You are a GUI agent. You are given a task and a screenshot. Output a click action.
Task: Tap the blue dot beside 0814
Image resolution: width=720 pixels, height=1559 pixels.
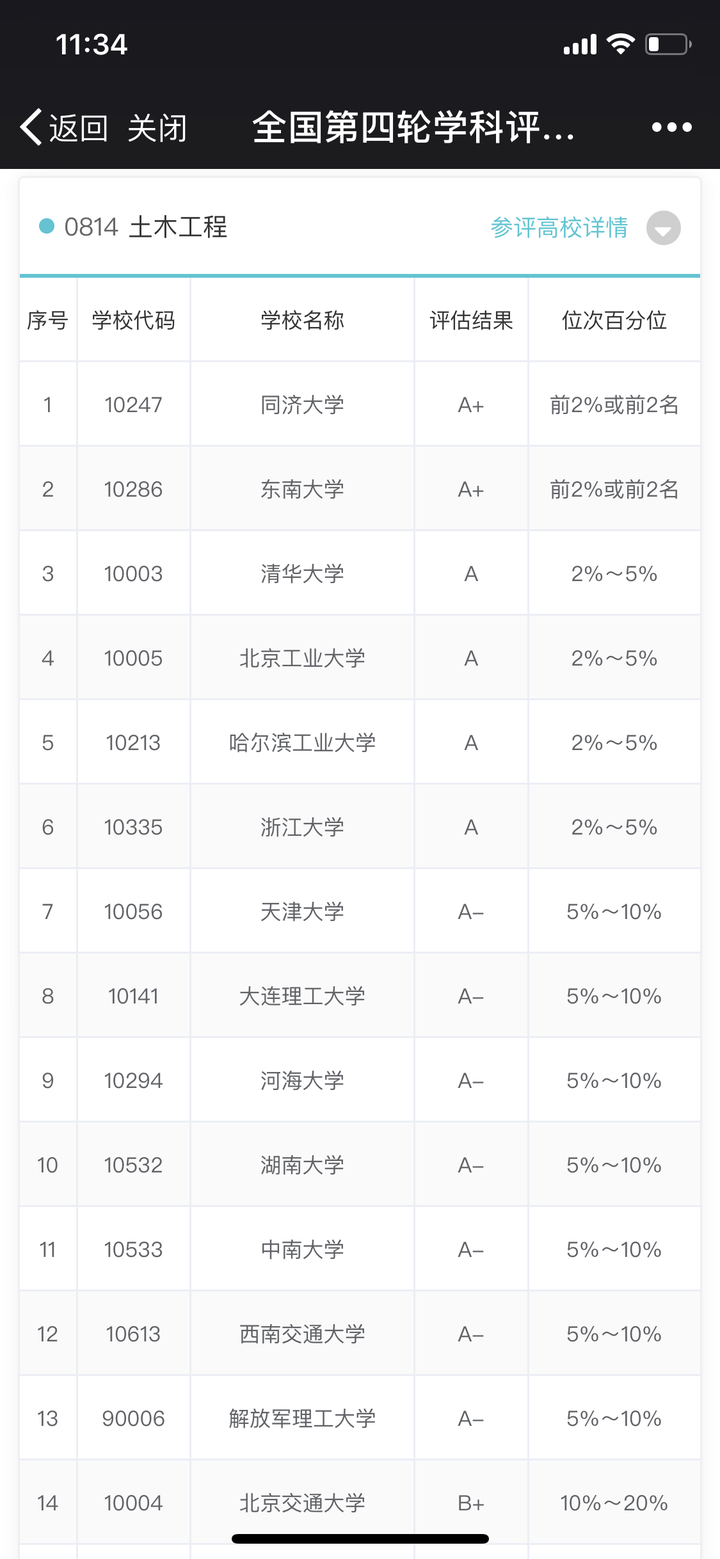(x=46, y=227)
